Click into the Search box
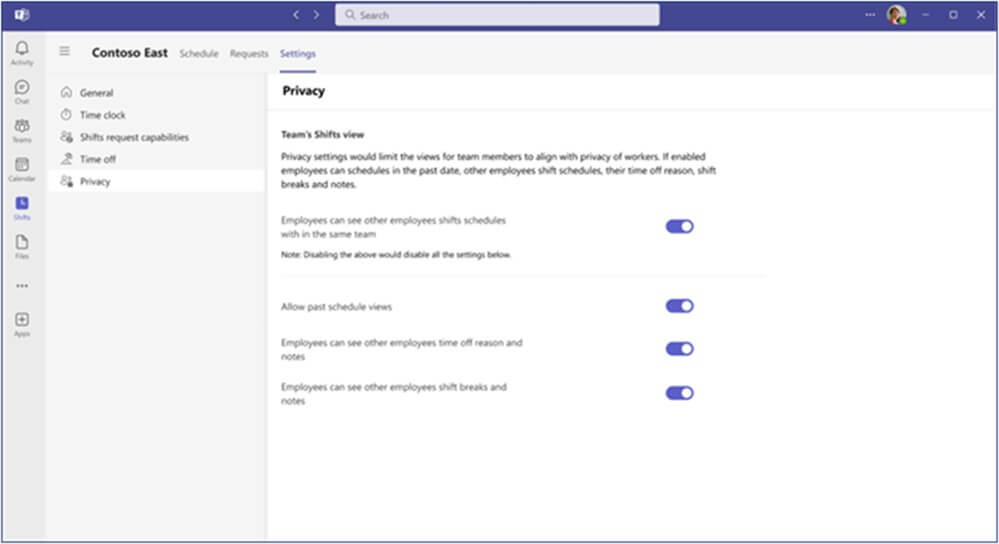 click(x=497, y=15)
